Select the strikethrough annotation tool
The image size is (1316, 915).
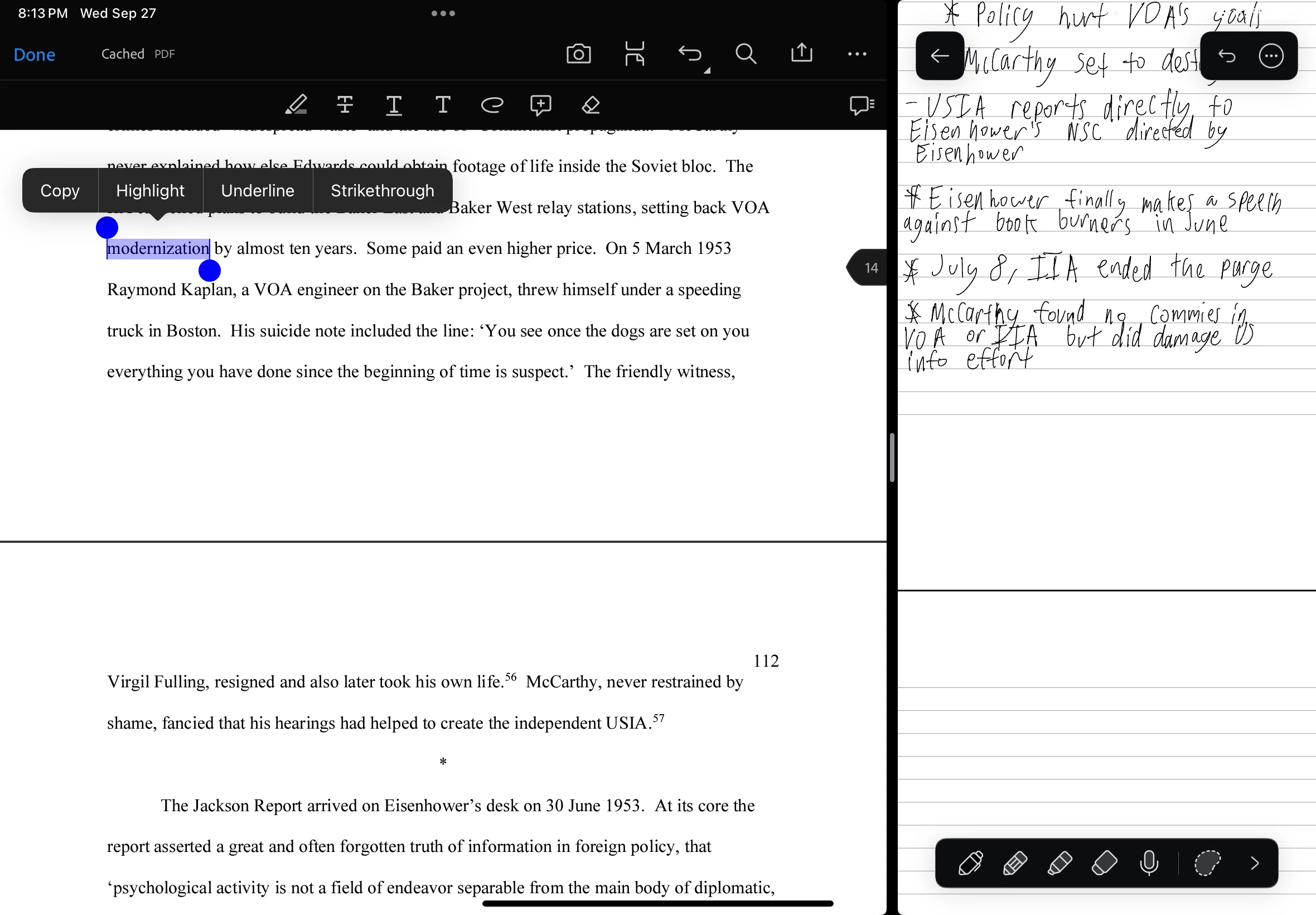pos(345,105)
